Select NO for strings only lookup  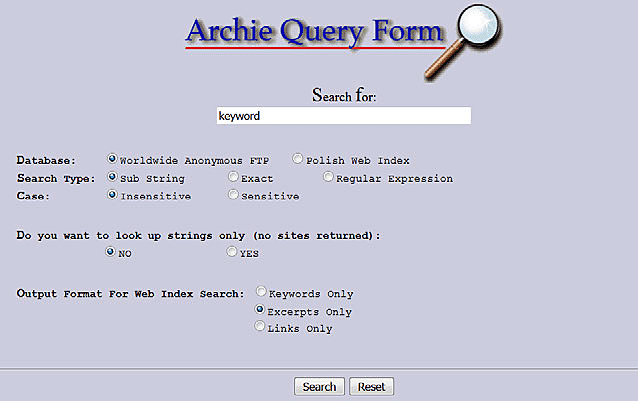click(x=110, y=251)
